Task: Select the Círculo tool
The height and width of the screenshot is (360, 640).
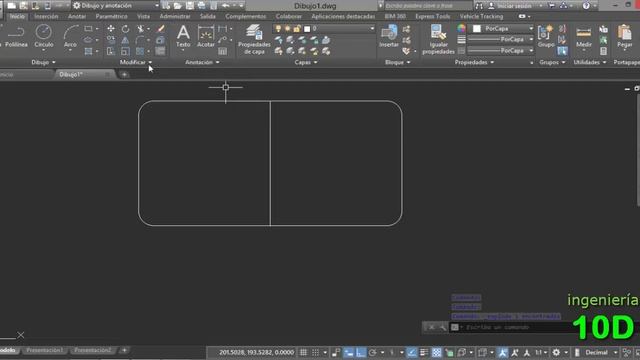Action: (44, 36)
